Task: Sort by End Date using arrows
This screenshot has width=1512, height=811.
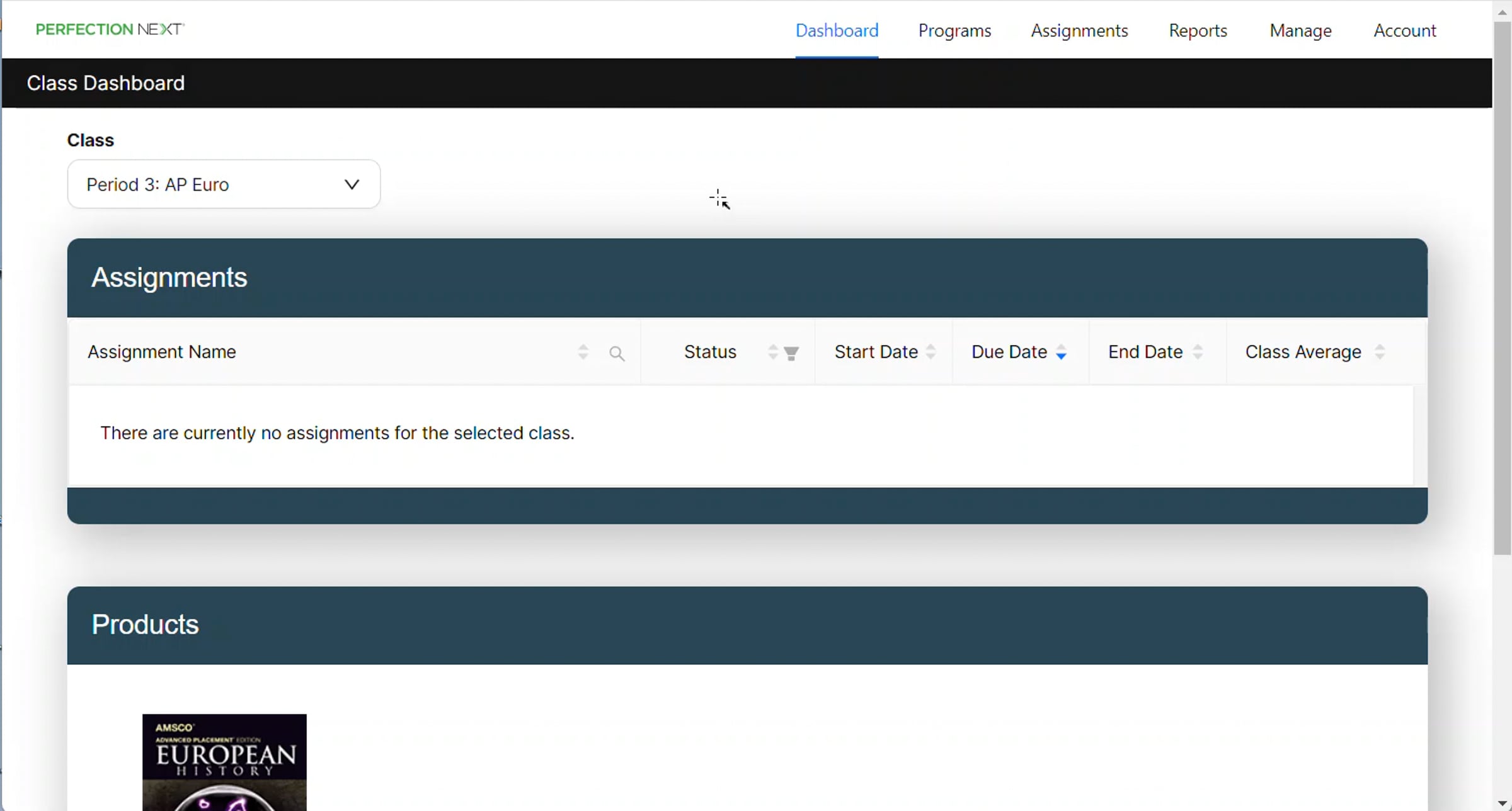Action: tap(1198, 352)
